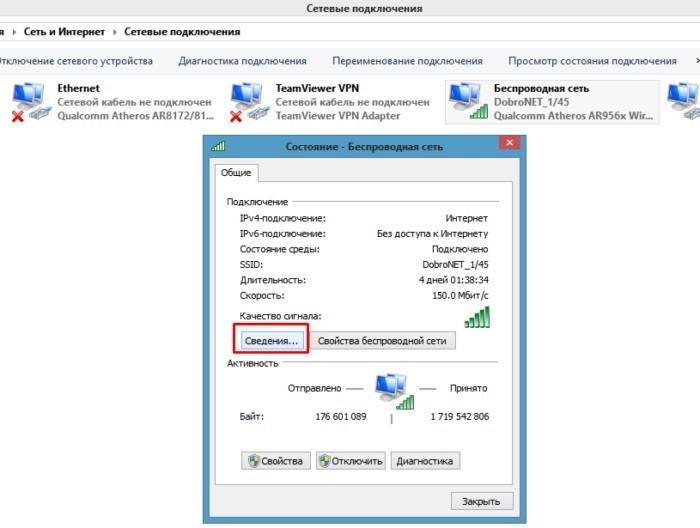Click the sent bytes value 176 601 089
The height and width of the screenshot is (528, 700).
(341, 416)
